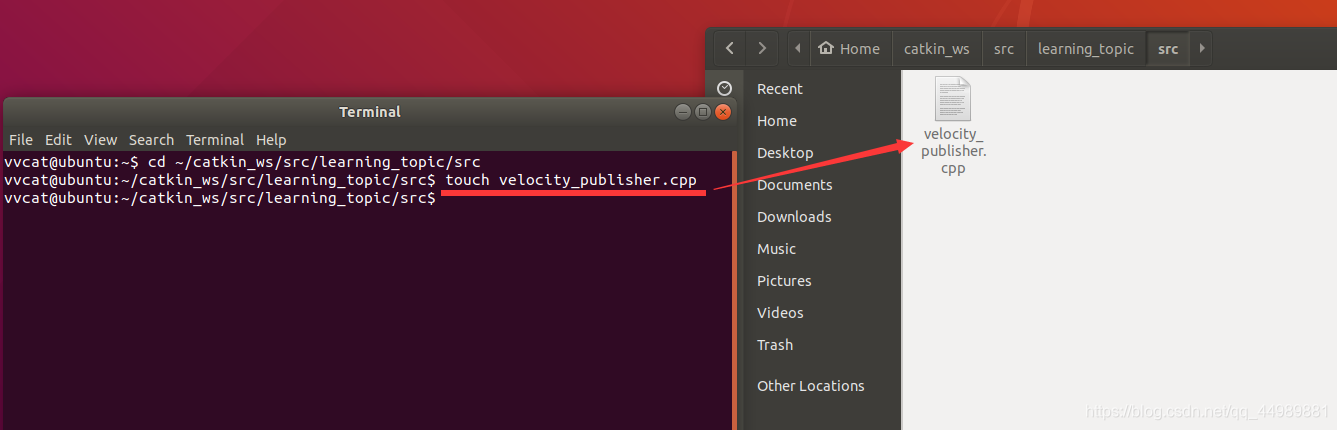Screen dimensions: 1337x430
Task: Open Home in file sidebar
Action: [x=777, y=121]
